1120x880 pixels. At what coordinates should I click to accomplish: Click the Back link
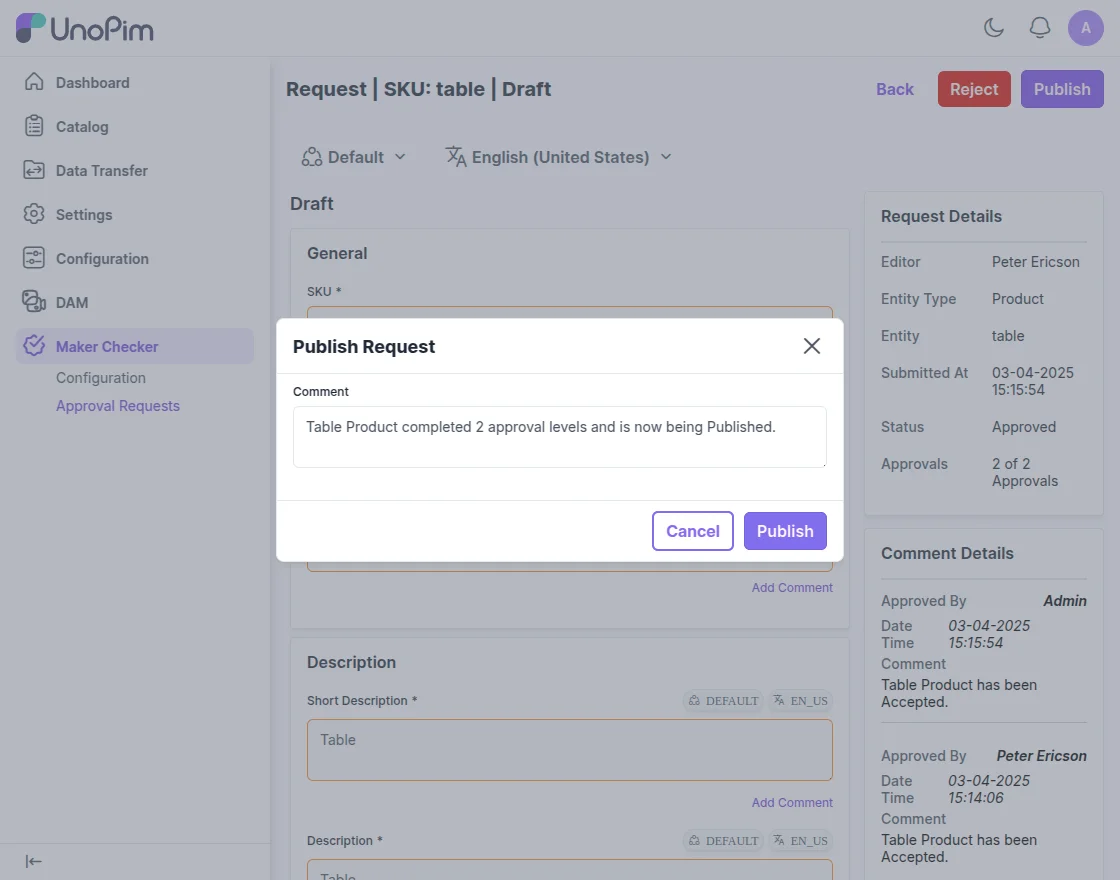point(895,89)
